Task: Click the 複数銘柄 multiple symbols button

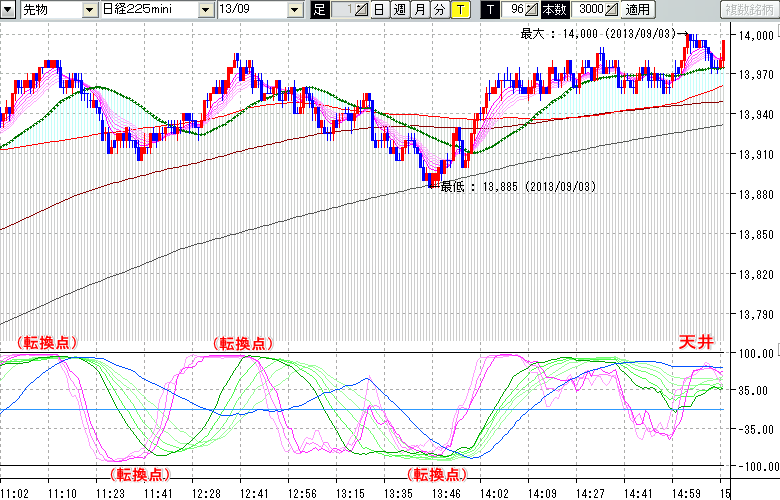Action: 749,10
